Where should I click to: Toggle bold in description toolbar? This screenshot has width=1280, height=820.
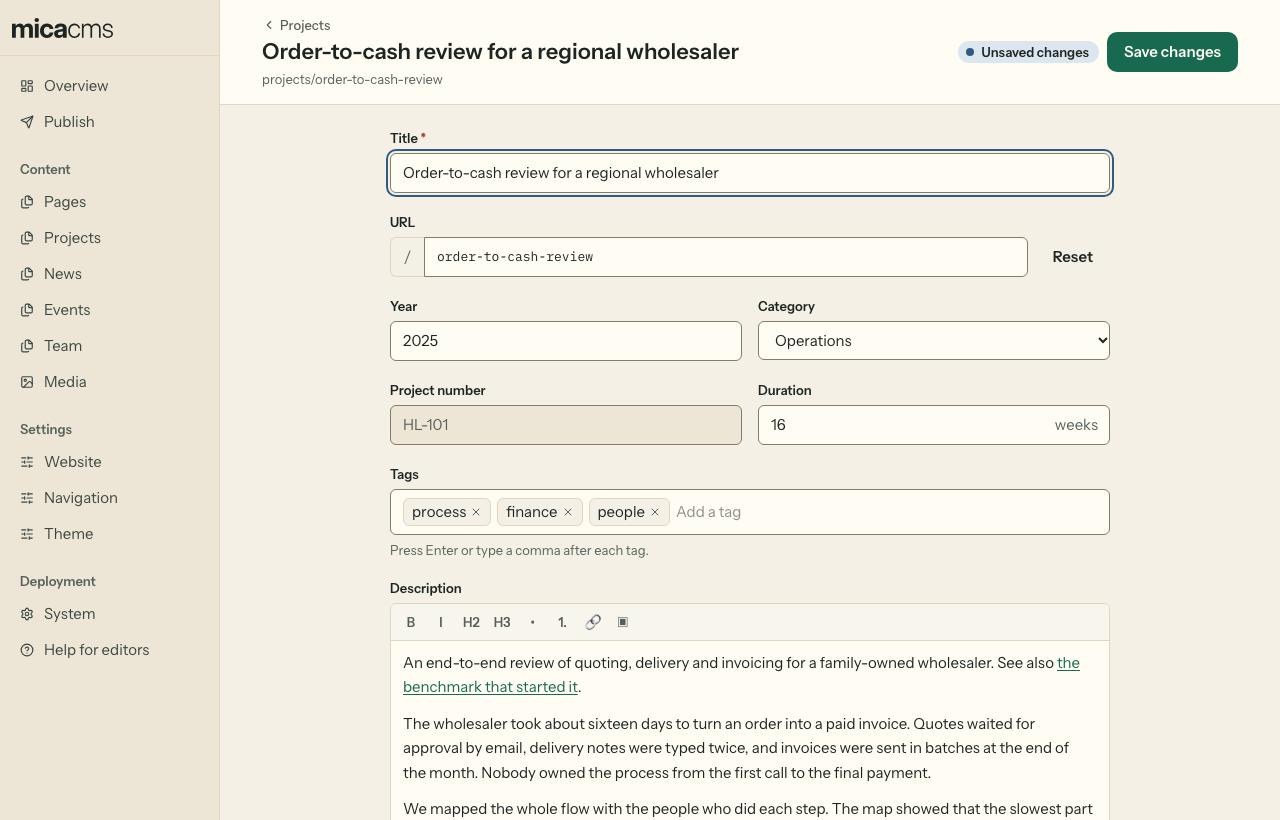(x=411, y=622)
